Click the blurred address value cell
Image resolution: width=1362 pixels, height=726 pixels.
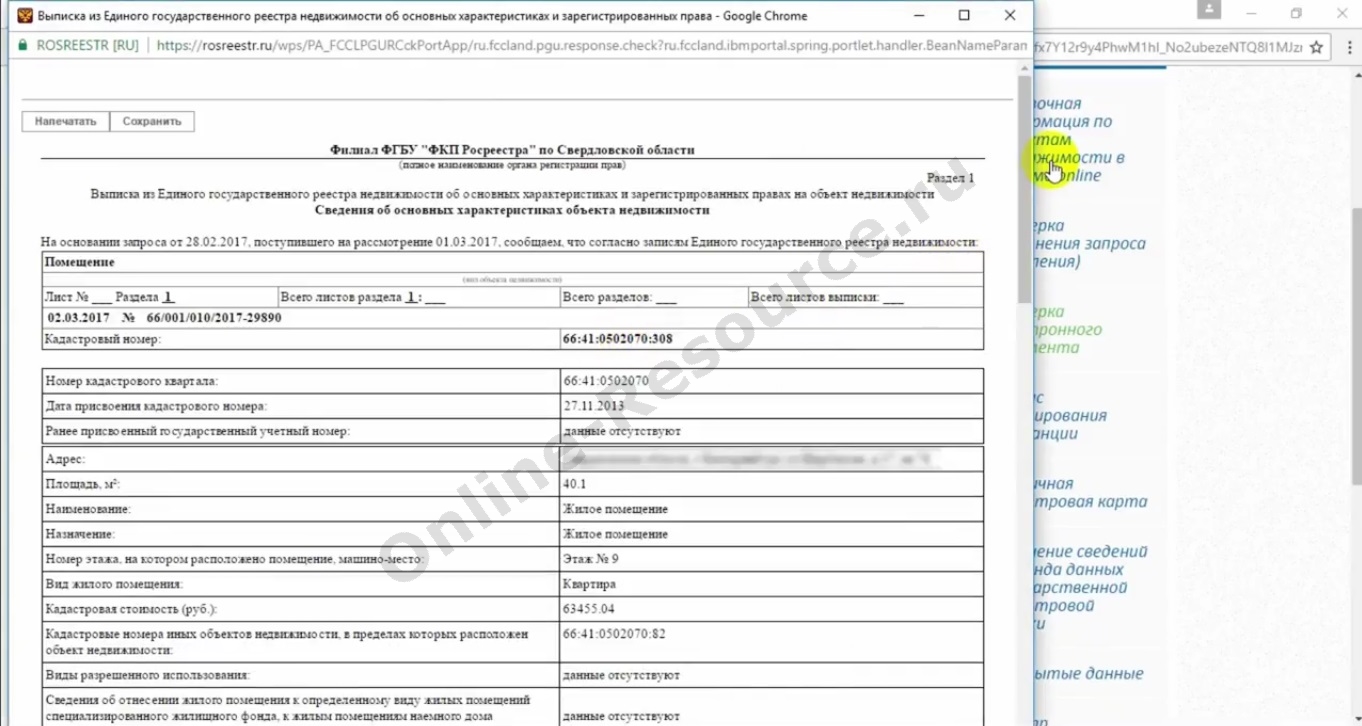tap(772, 459)
